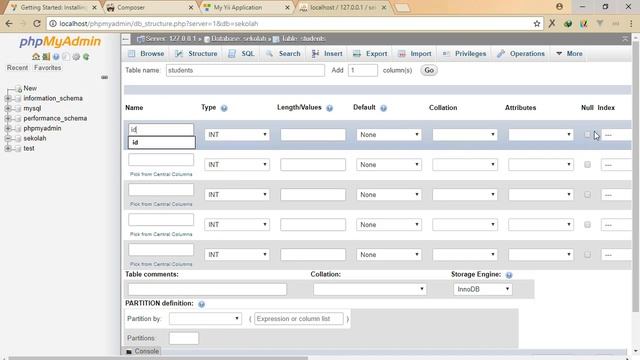Screen dimensions: 640x360
Task: Click the Table comments input field
Action: 207,289
